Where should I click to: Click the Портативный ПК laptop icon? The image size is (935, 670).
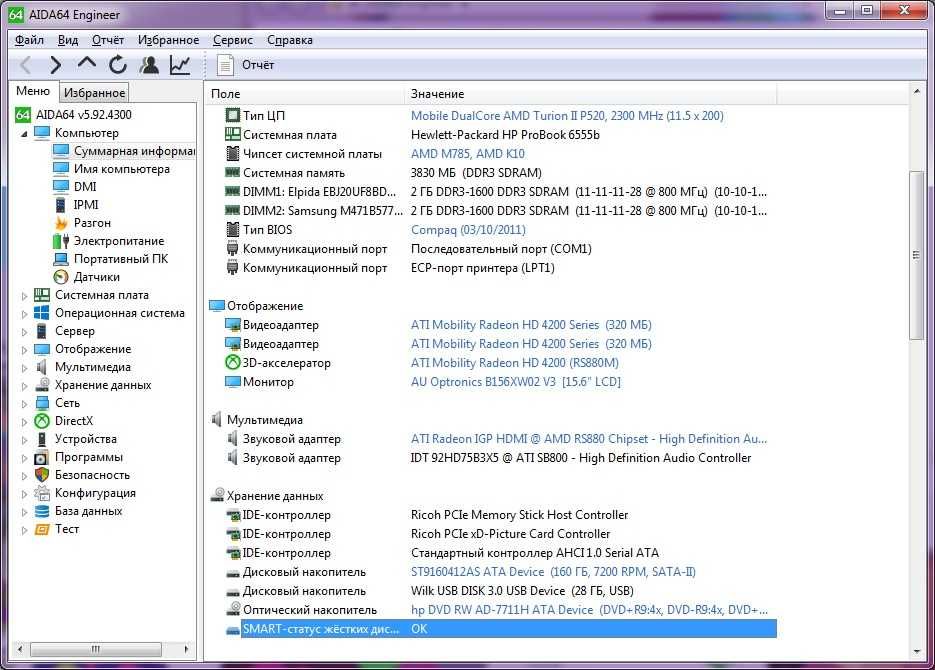pos(61,259)
